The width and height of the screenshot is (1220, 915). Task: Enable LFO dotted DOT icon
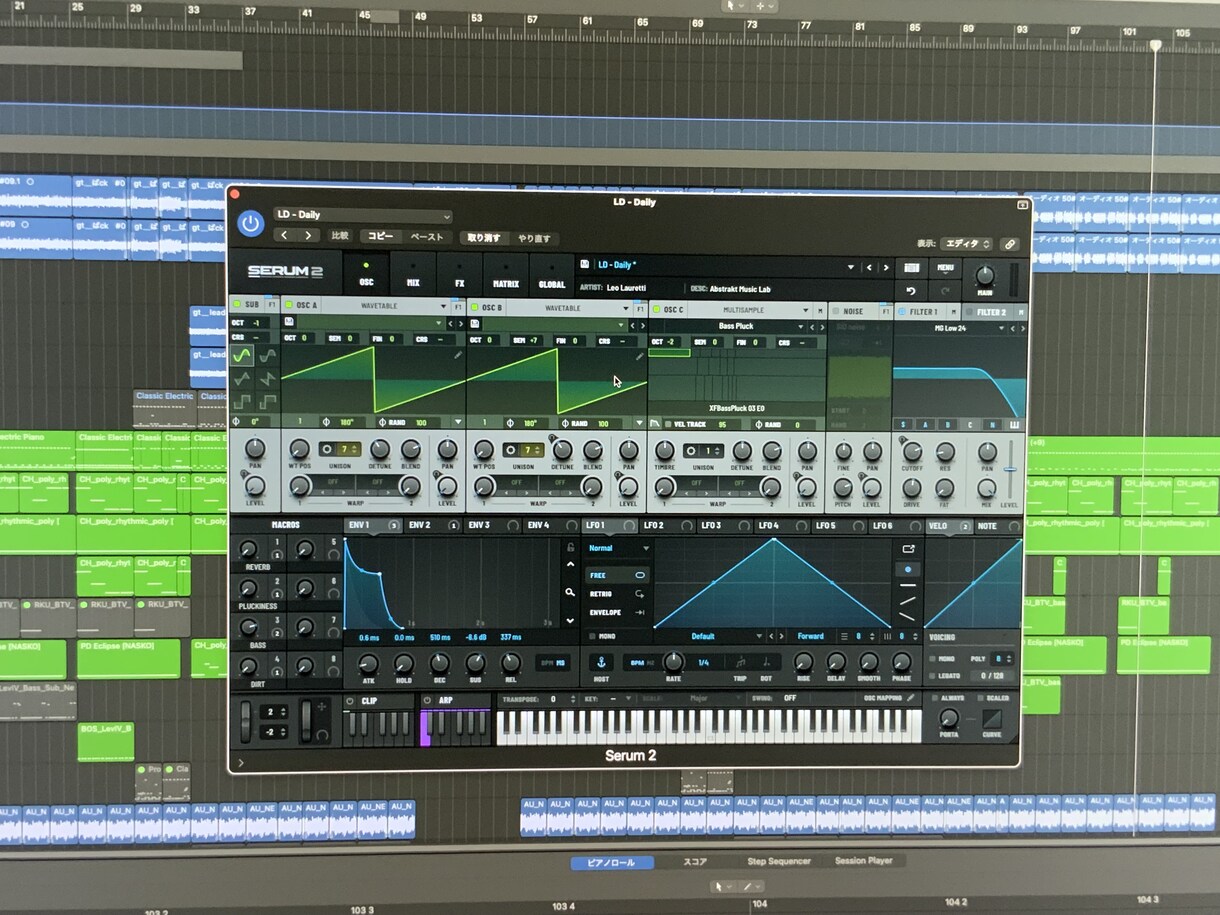[x=766, y=662]
